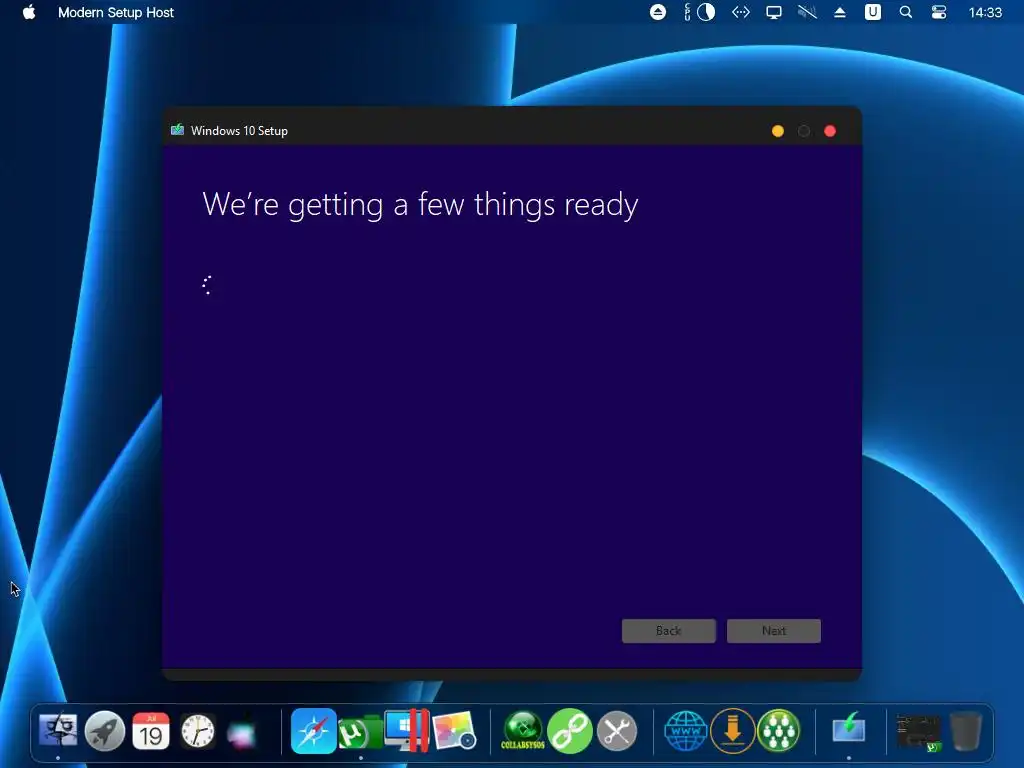Open the Trash in the dock
1024x768 pixels.
click(966, 731)
